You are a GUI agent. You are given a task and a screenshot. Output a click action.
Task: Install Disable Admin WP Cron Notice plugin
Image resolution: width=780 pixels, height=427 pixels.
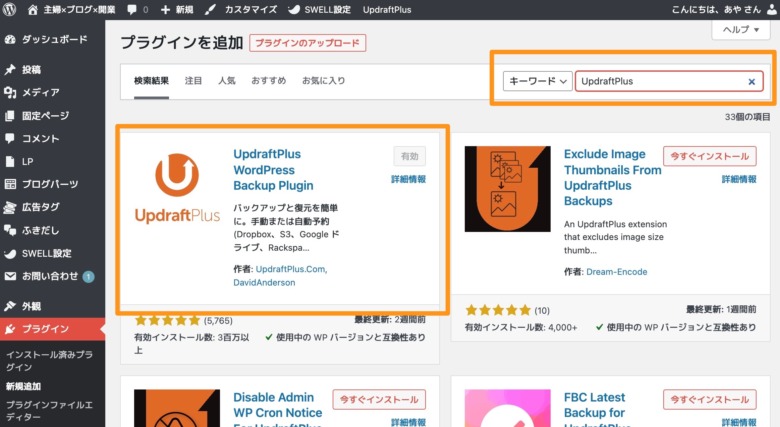pos(379,400)
